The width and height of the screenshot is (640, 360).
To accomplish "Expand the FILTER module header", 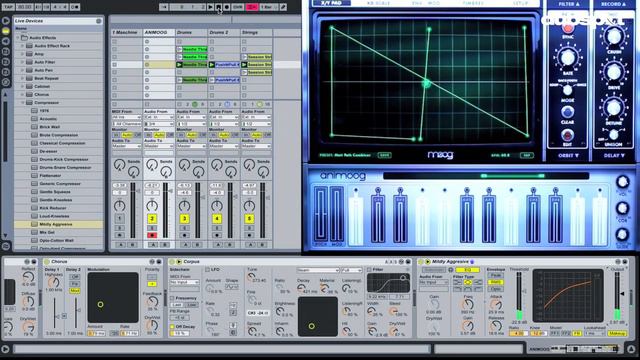I will pyautogui.click(x=569, y=4).
